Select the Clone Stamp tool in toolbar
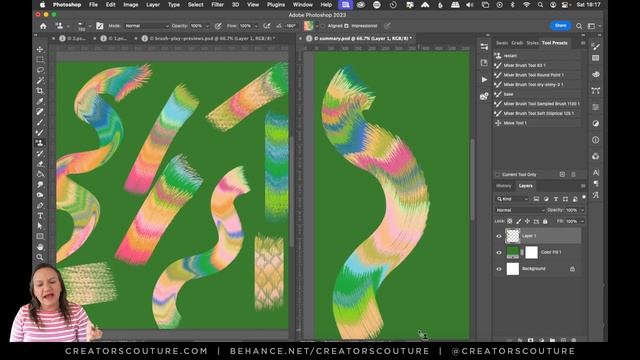The width and height of the screenshot is (640, 360). pos(40,143)
